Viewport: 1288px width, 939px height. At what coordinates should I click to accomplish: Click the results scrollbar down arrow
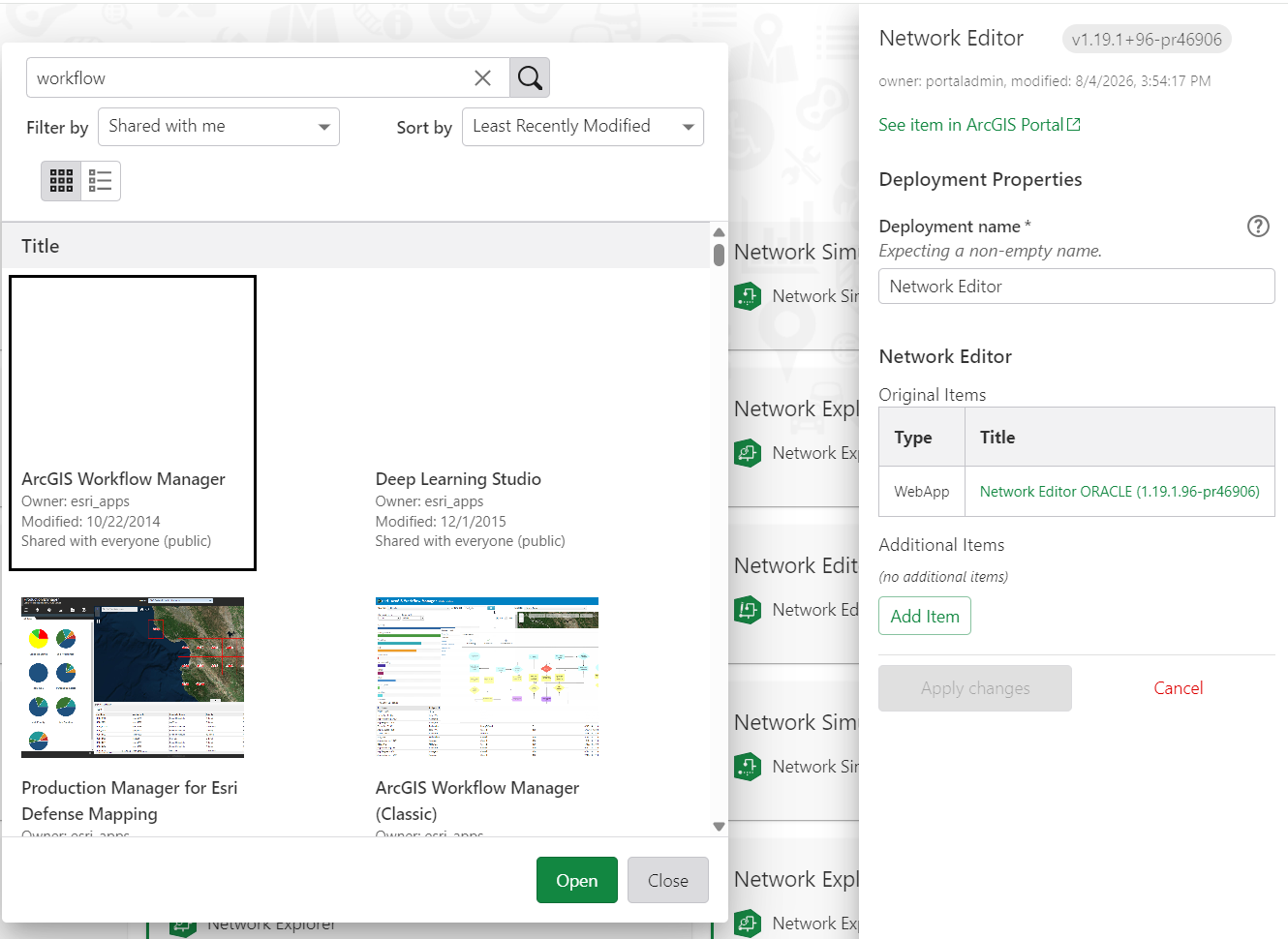coord(719,827)
